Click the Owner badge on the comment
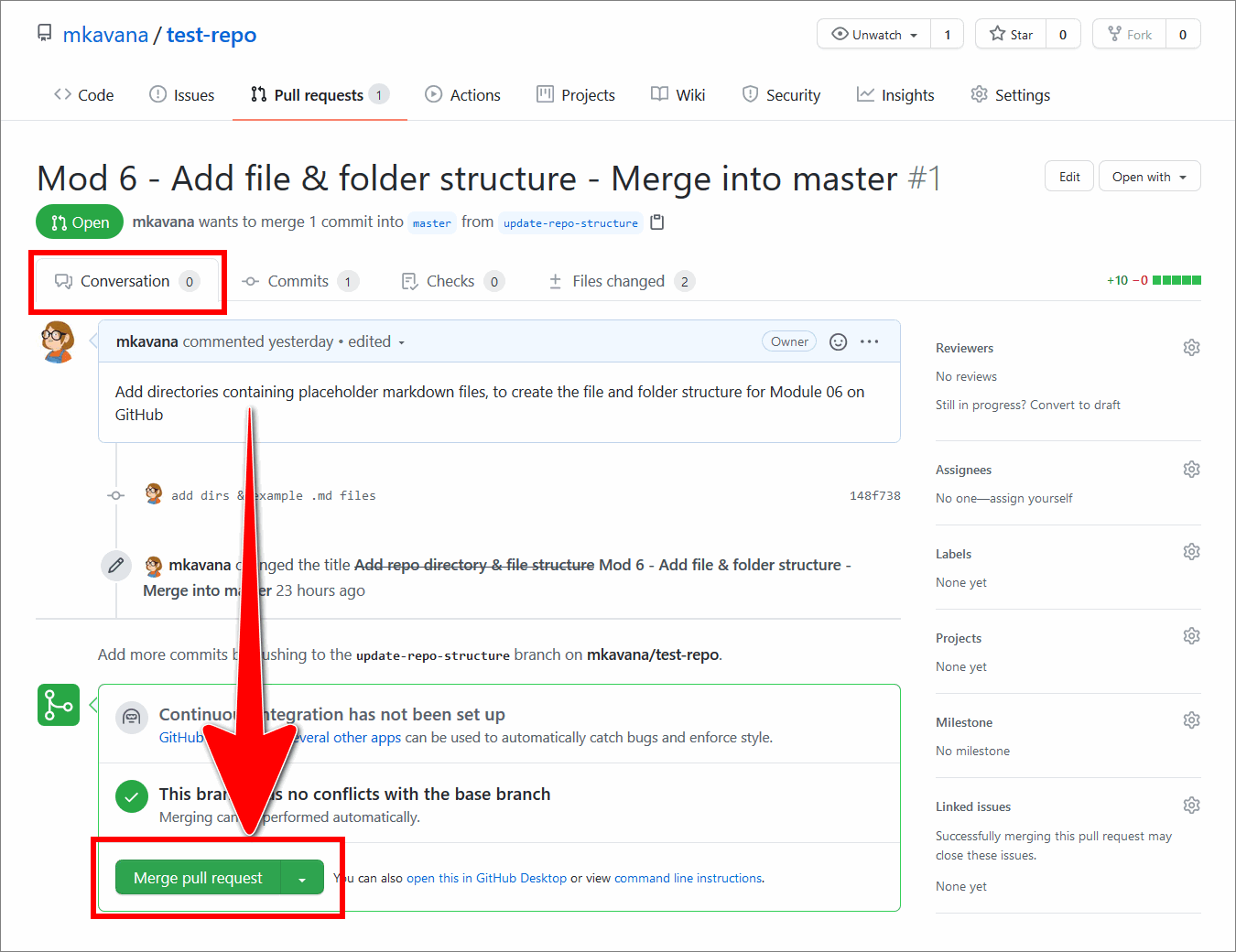Viewport: 1236px width, 952px height. (x=789, y=341)
